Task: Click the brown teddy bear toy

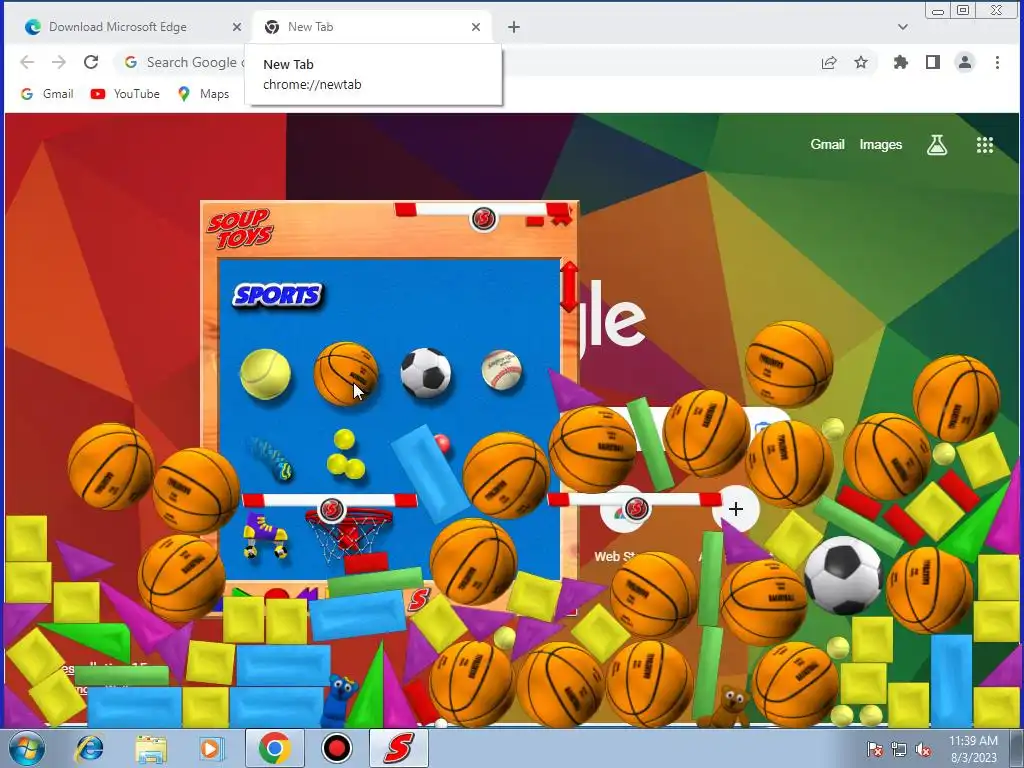Action: tap(730, 707)
